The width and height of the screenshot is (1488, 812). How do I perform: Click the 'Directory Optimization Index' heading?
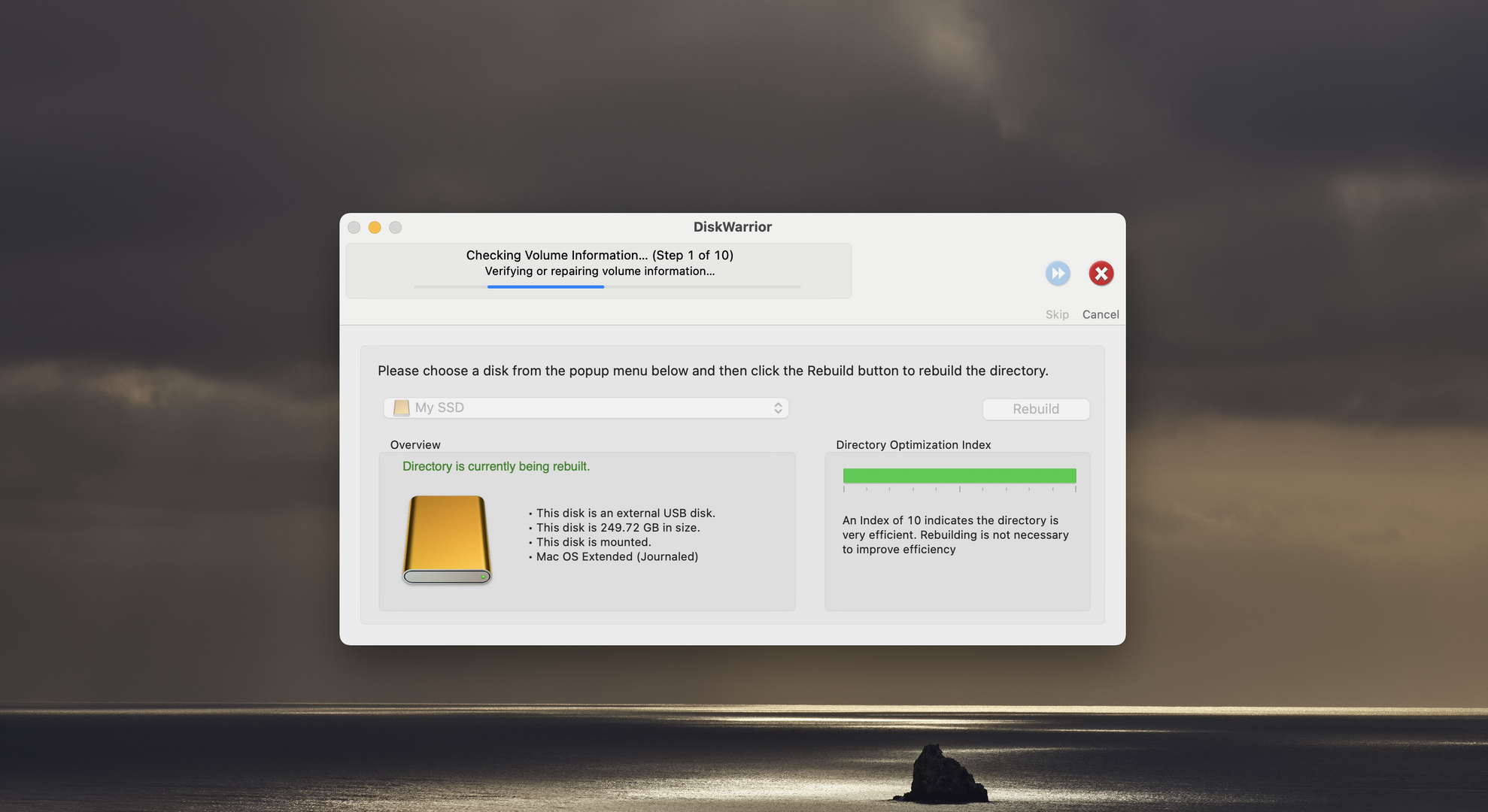pos(913,444)
